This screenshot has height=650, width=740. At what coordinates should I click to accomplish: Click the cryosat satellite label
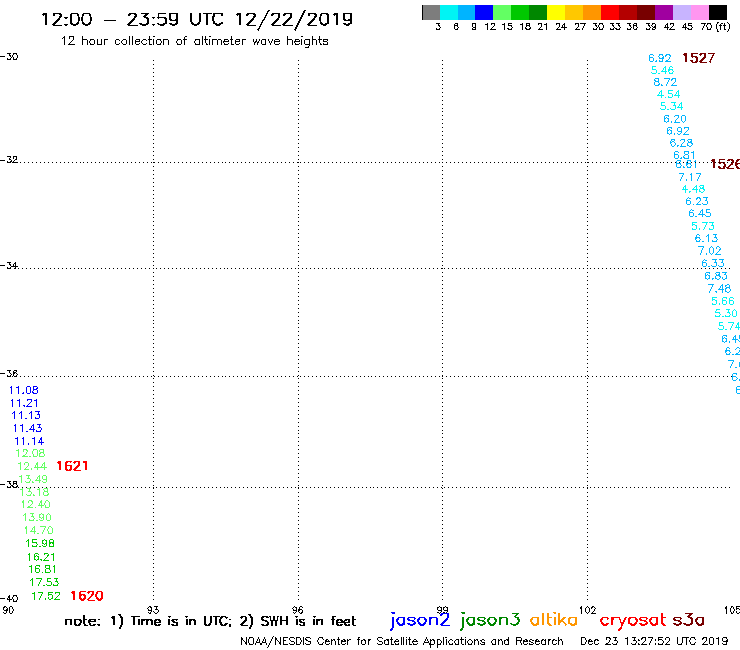point(633,621)
